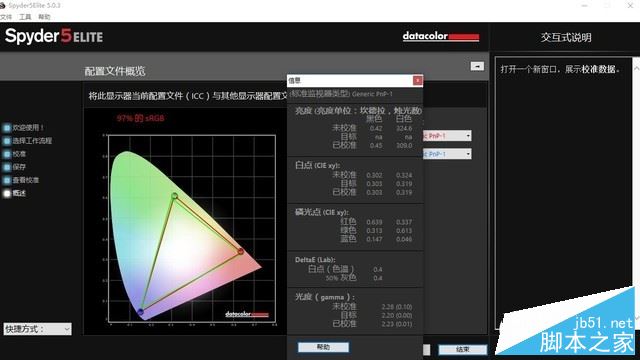
Task: Click the scroll-up arrow of the help panel
Action: (636, 69)
